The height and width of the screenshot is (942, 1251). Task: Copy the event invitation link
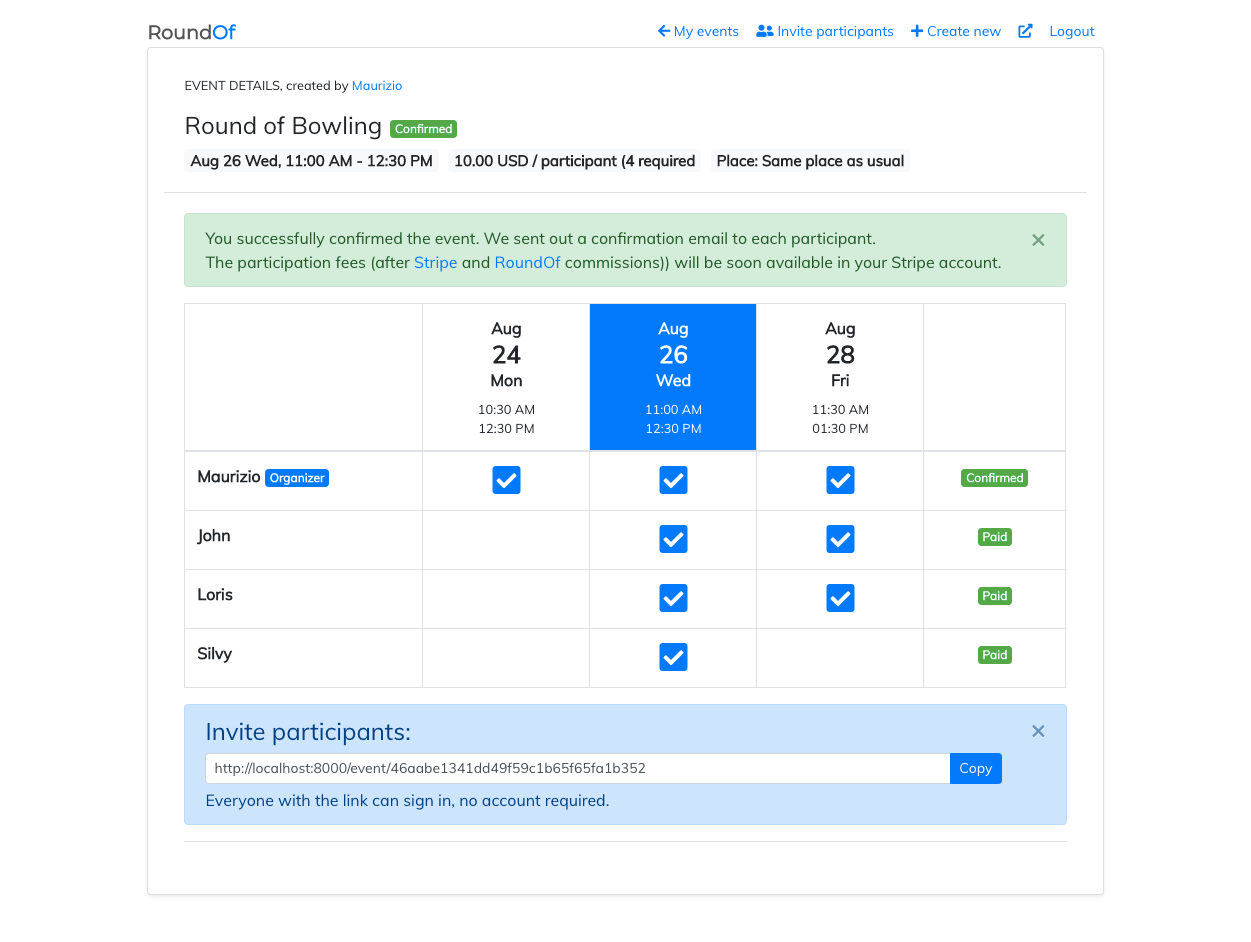pyautogui.click(x=975, y=769)
